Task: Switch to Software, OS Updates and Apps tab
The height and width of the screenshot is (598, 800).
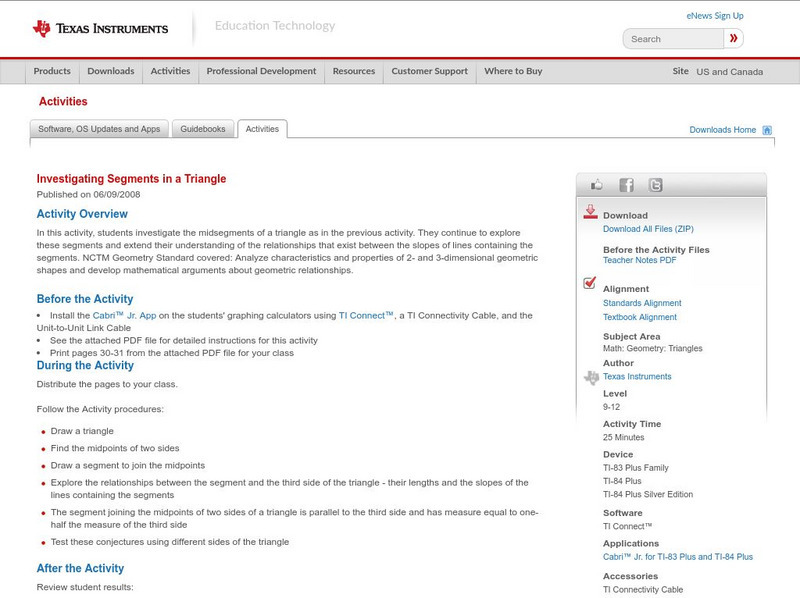Action: coord(99,129)
